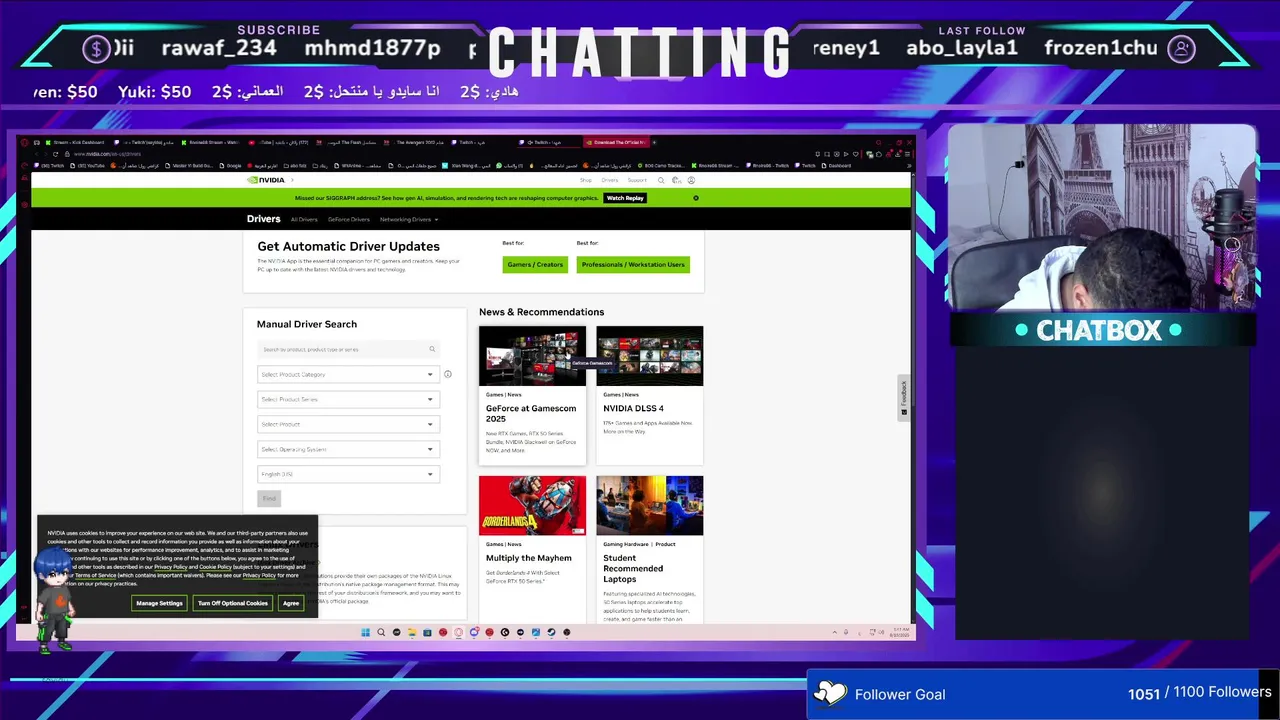Image resolution: width=1280 pixels, height=720 pixels.
Task: Expand the Select Product Category dropdown
Action: point(347,374)
